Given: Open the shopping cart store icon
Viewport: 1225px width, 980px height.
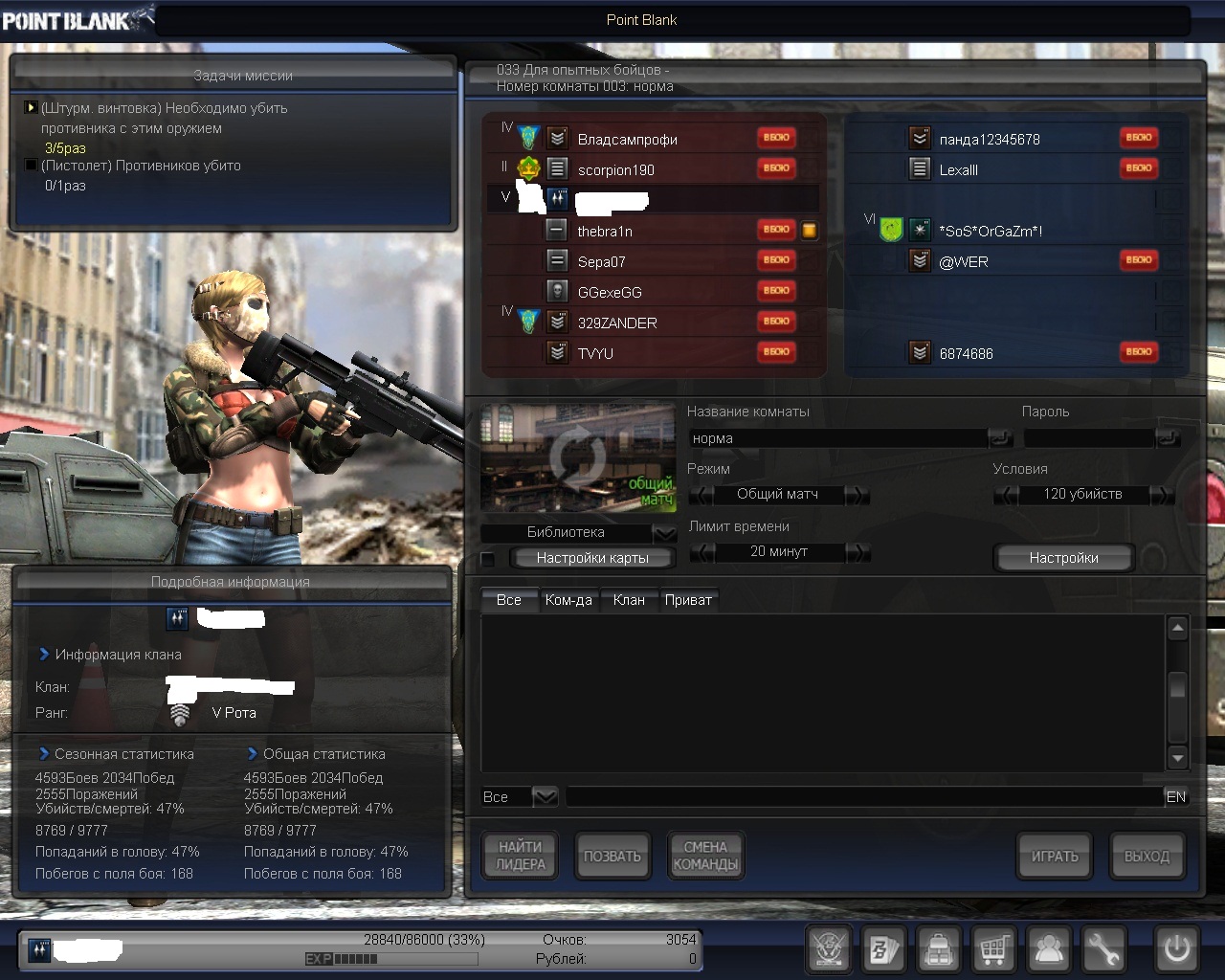Looking at the screenshot, I should click(993, 949).
